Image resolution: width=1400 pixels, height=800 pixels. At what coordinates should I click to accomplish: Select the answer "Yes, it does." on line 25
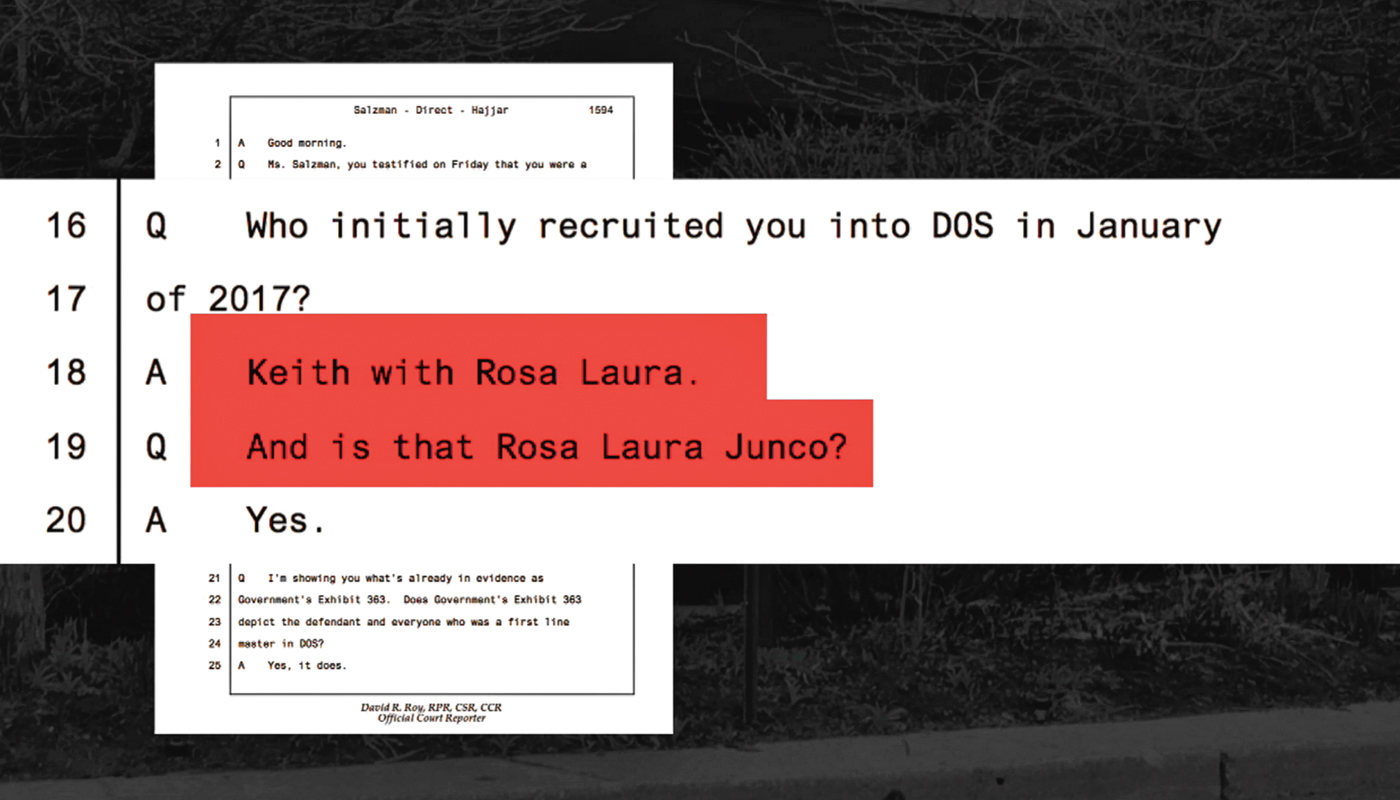tap(306, 666)
